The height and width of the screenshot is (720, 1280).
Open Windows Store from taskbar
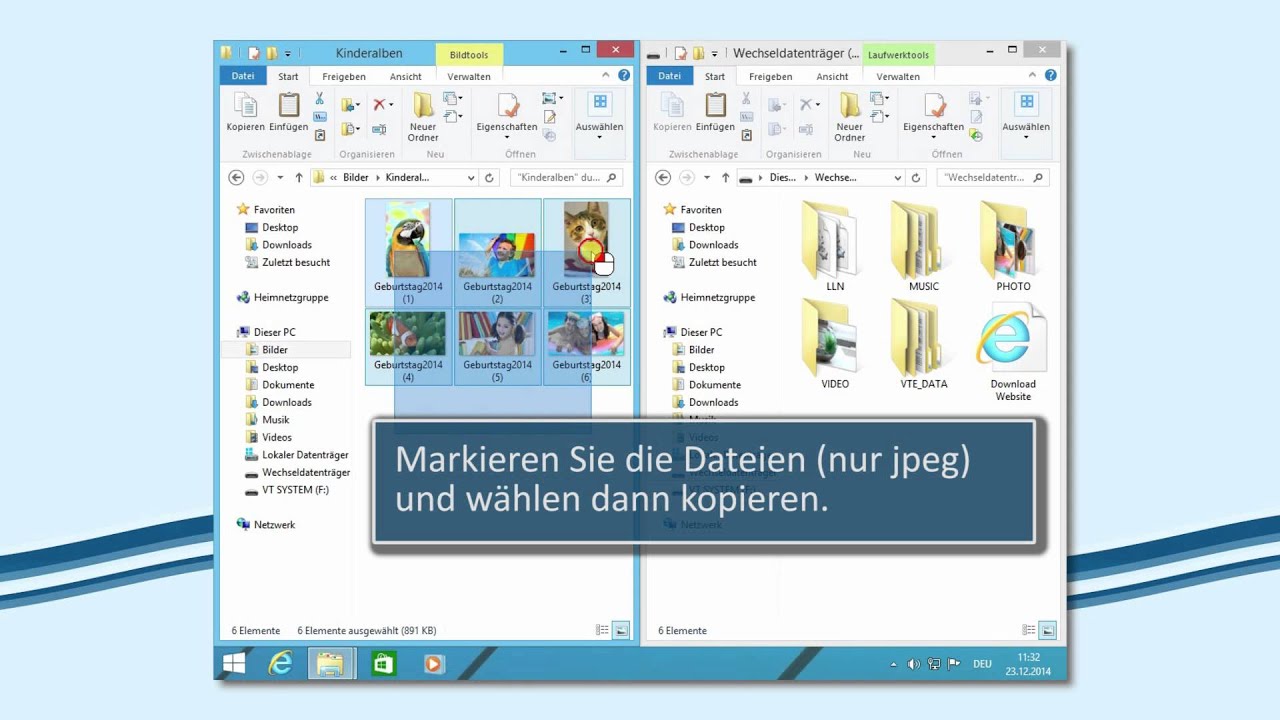[383, 663]
